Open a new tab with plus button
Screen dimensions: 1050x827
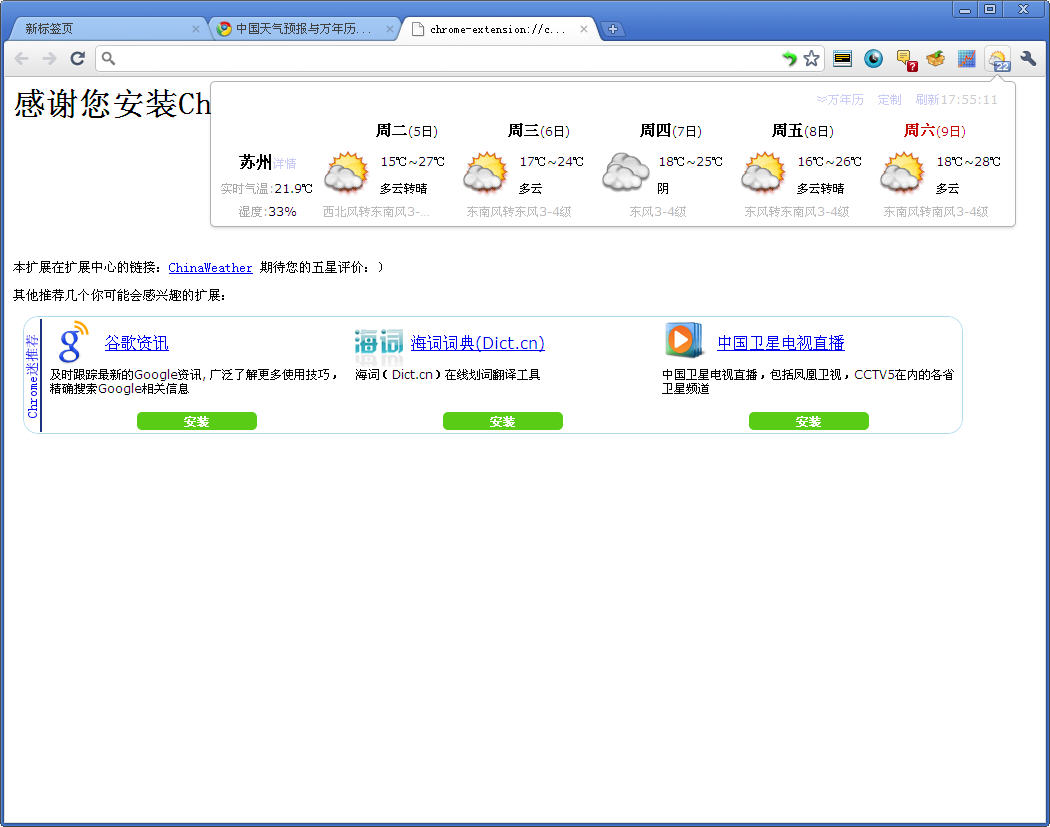(612, 29)
